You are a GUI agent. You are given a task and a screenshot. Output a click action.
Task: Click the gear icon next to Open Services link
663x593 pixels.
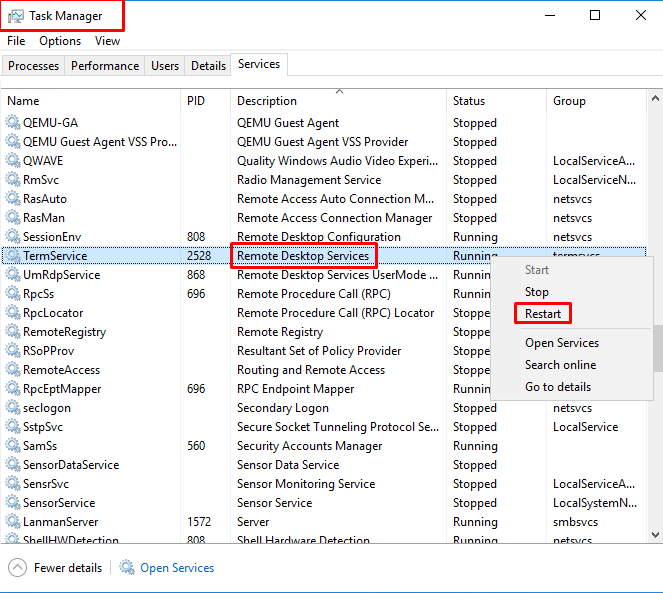point(126,567)
